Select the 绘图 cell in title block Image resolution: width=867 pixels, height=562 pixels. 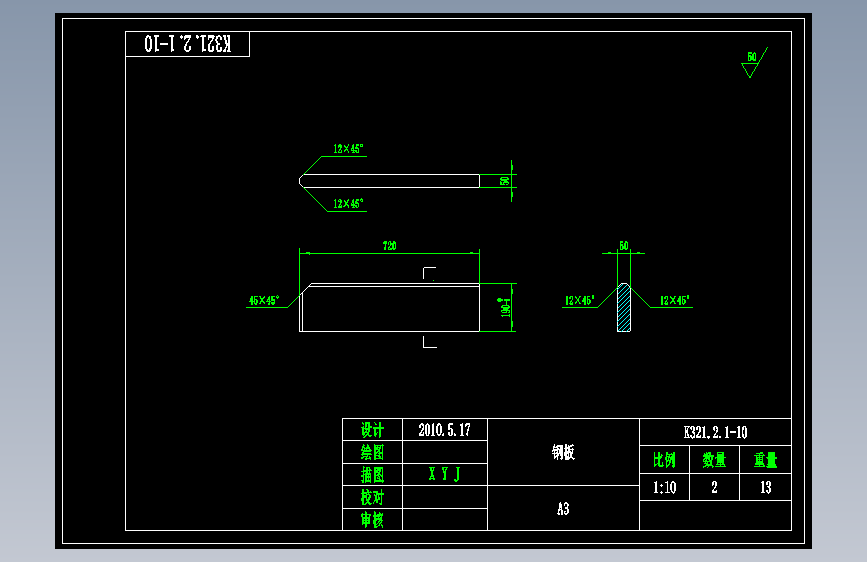tap(373, 452)
